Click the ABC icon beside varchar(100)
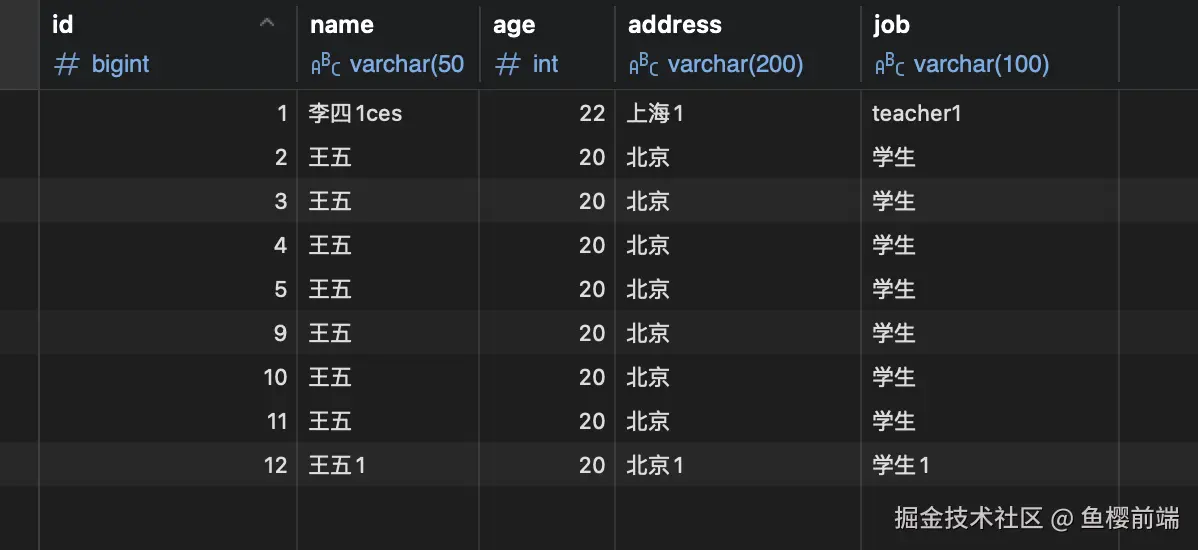 click(x=889, y=65)
